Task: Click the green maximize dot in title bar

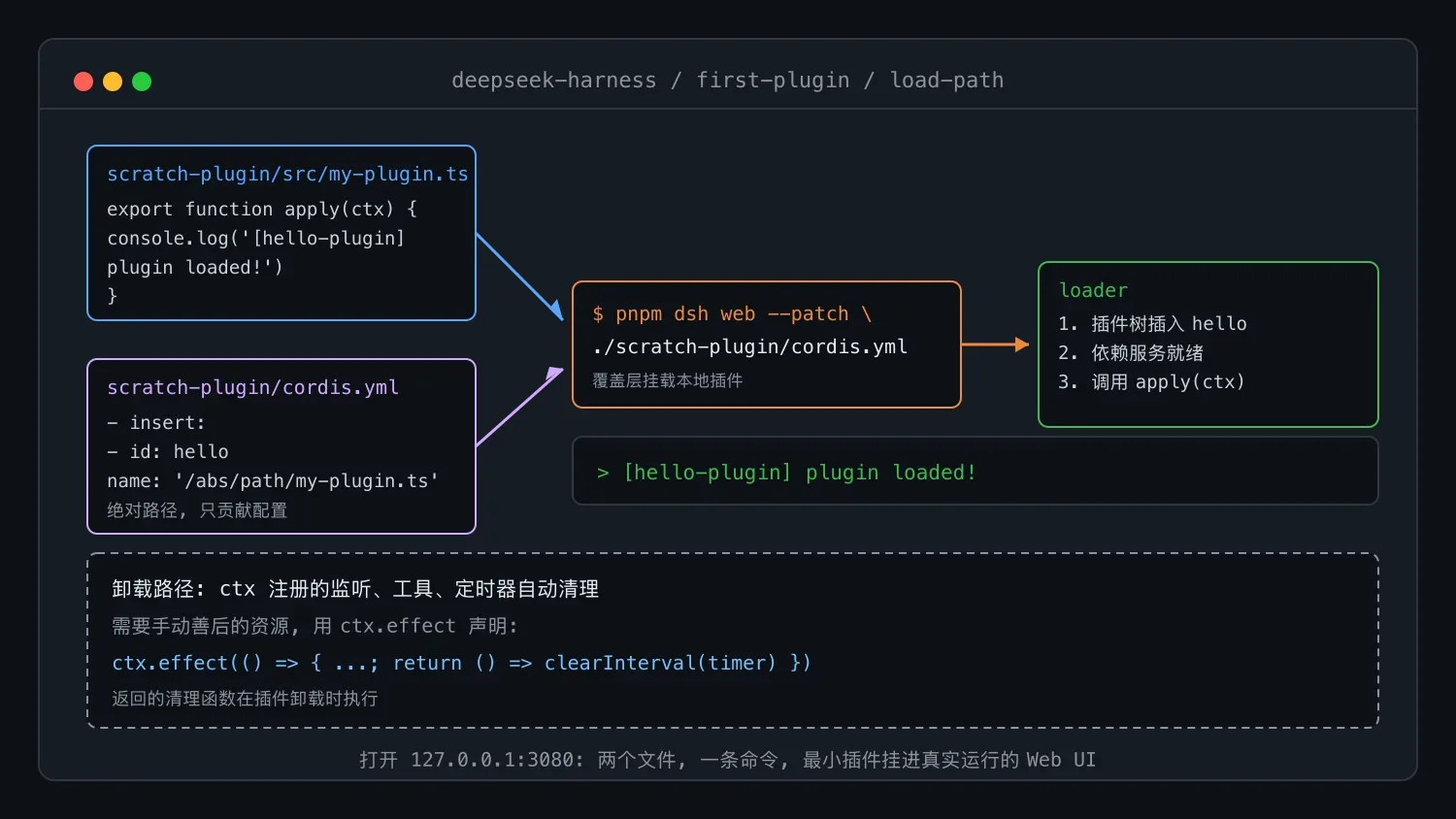Action: tap(142, 82)
